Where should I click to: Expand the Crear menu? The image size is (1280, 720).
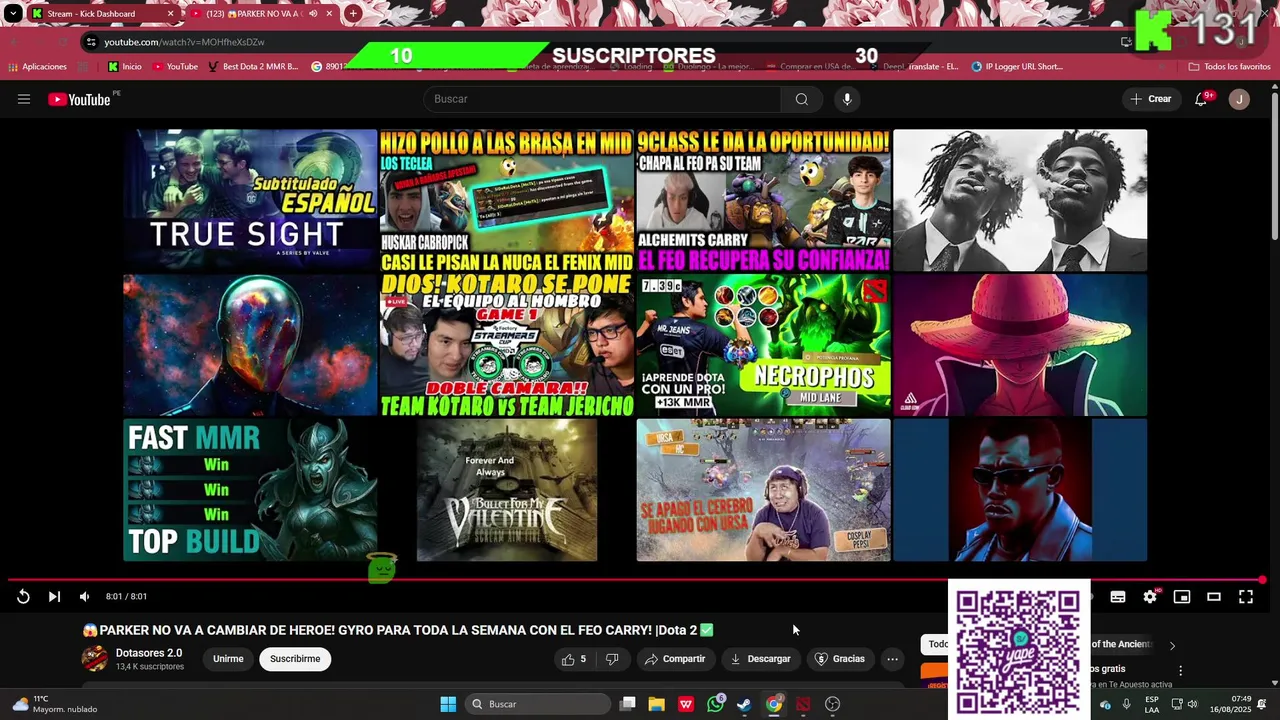1151,99
